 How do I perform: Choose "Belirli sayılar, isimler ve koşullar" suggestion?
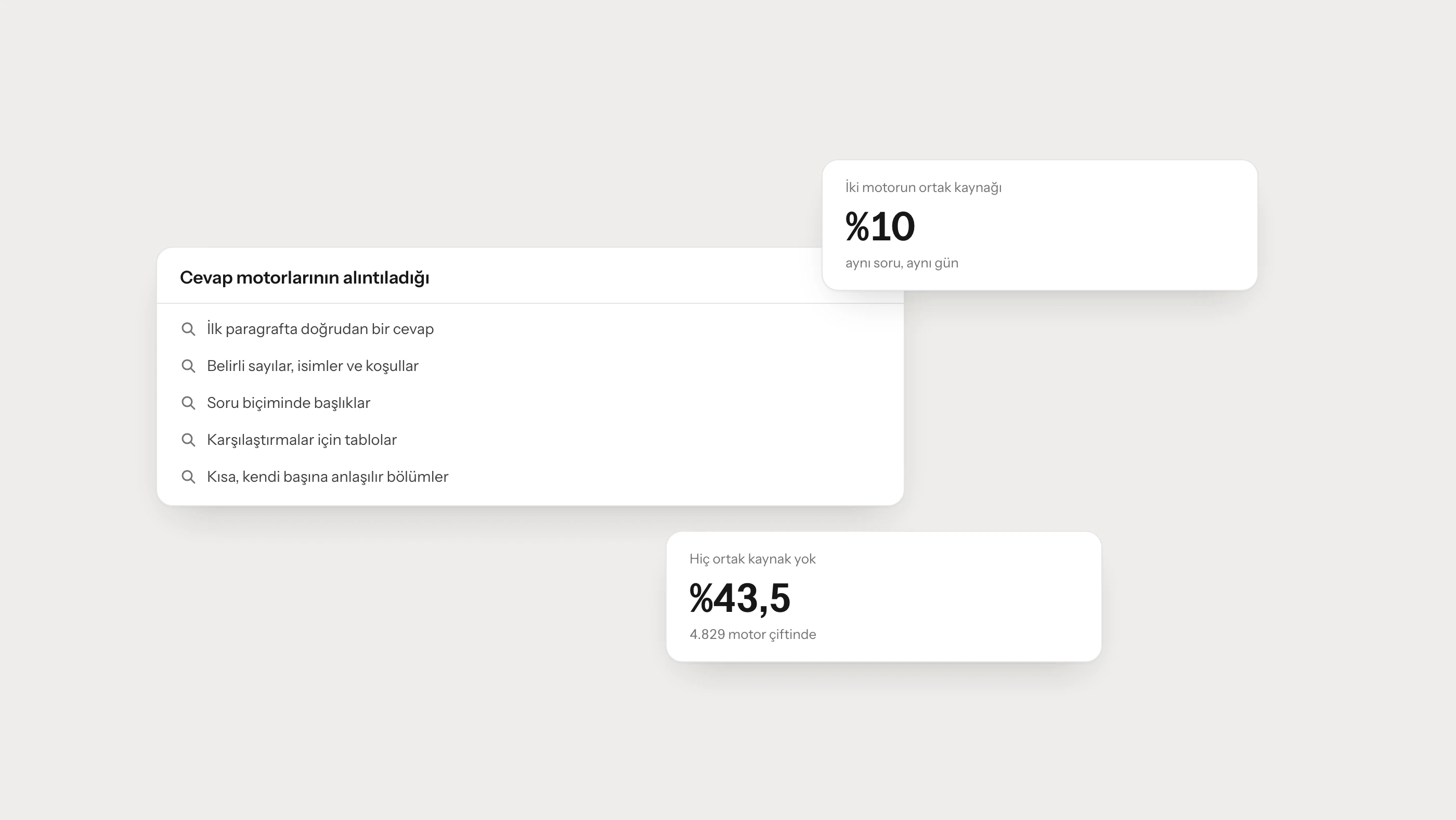click(x=529, y=366)
